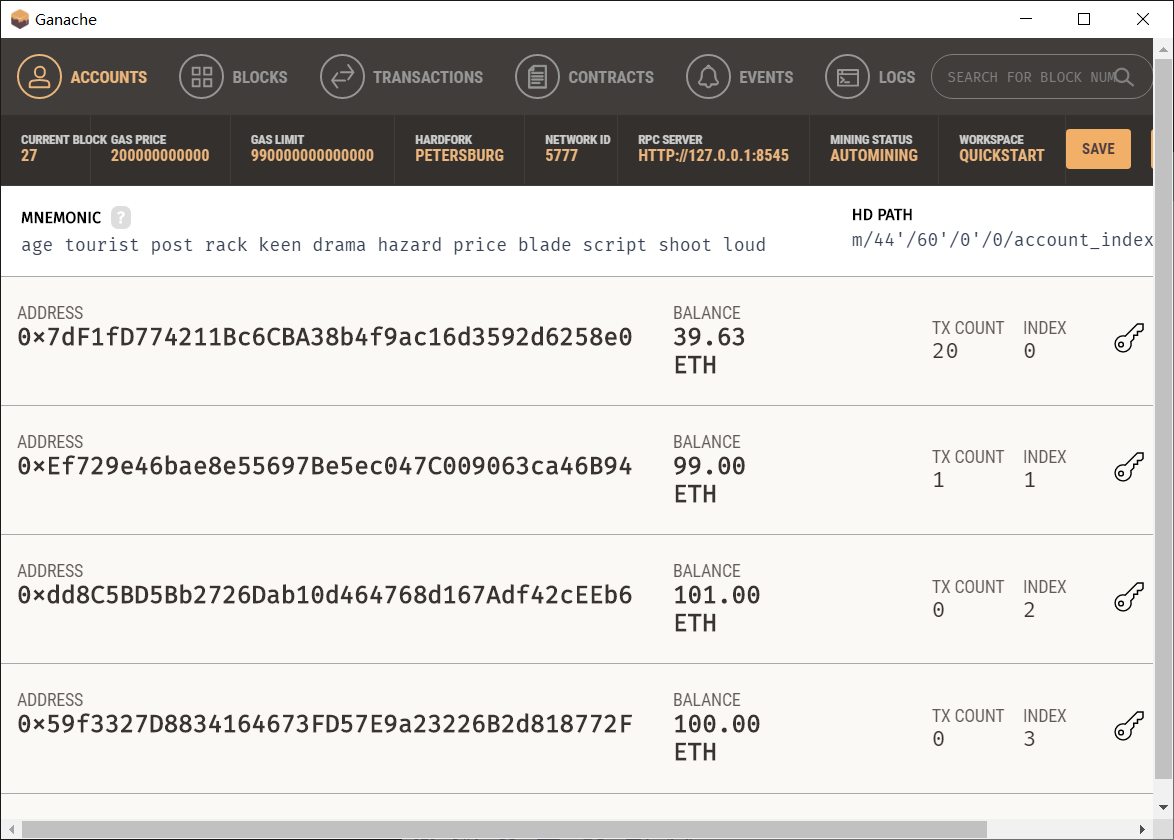The height and width of the screenshot is (840, 1174).
Task: Open the Transactions tab label
Action: [428, 77]
